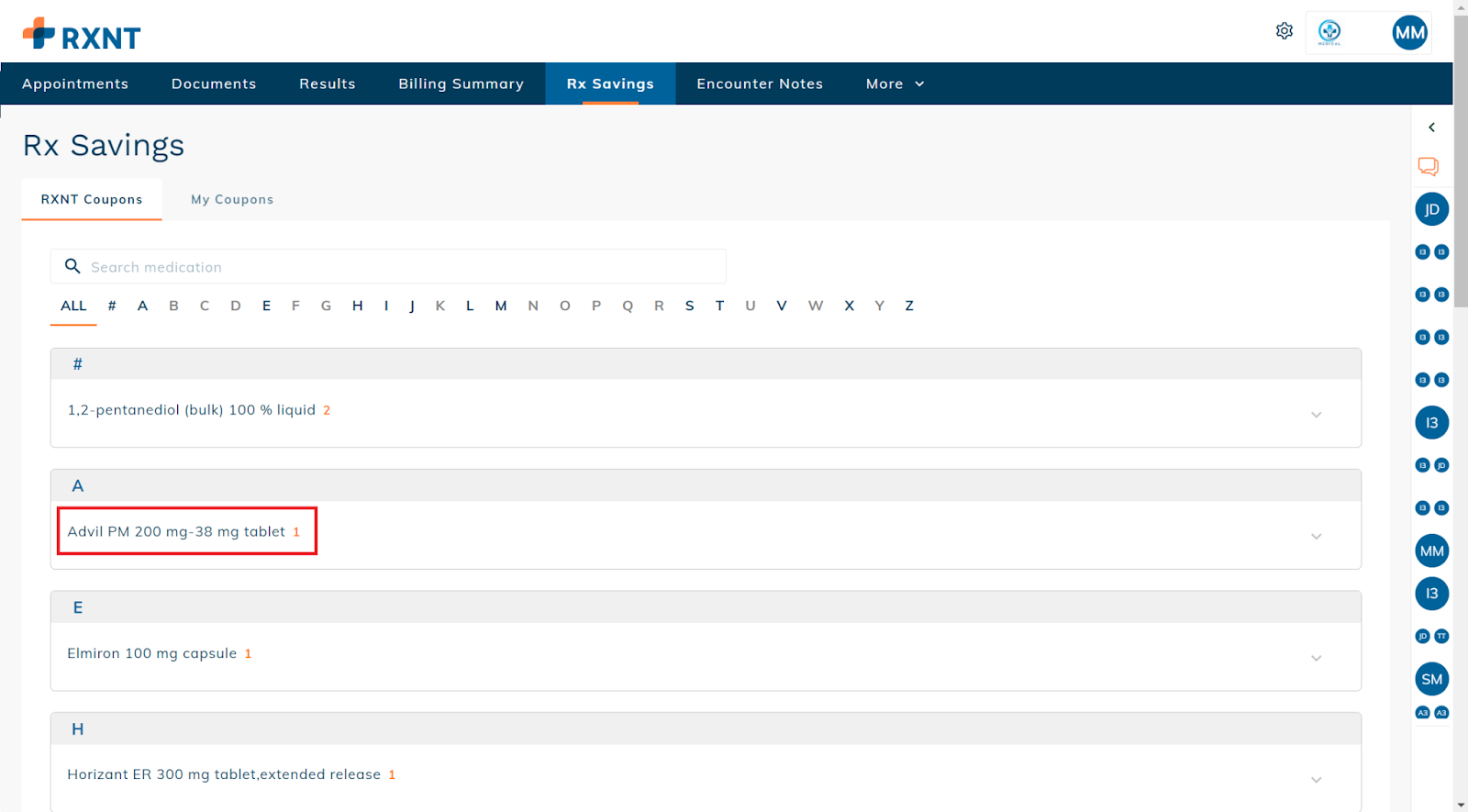Filter medications by letter M
This screenshot has height=812, width=1468.
pyautogui.click(x=501, y=306)
